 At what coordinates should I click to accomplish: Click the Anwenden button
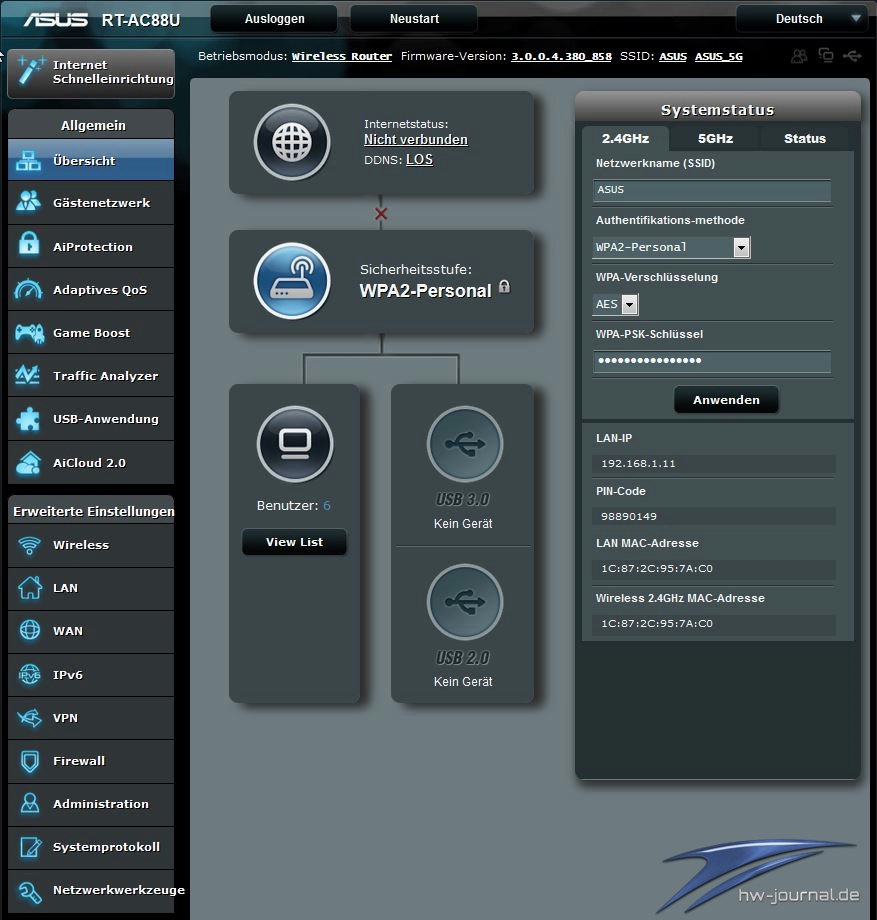(726, 400)
